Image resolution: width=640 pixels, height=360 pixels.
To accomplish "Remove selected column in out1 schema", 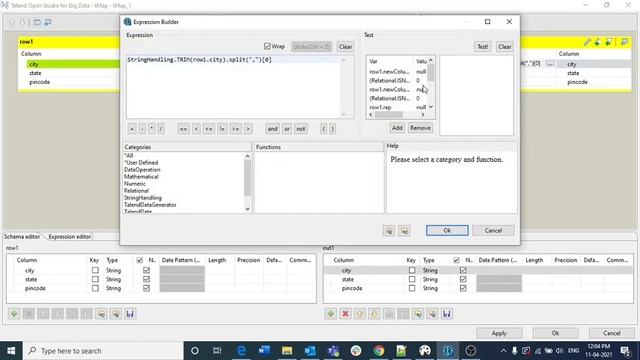I will point(345,313).
